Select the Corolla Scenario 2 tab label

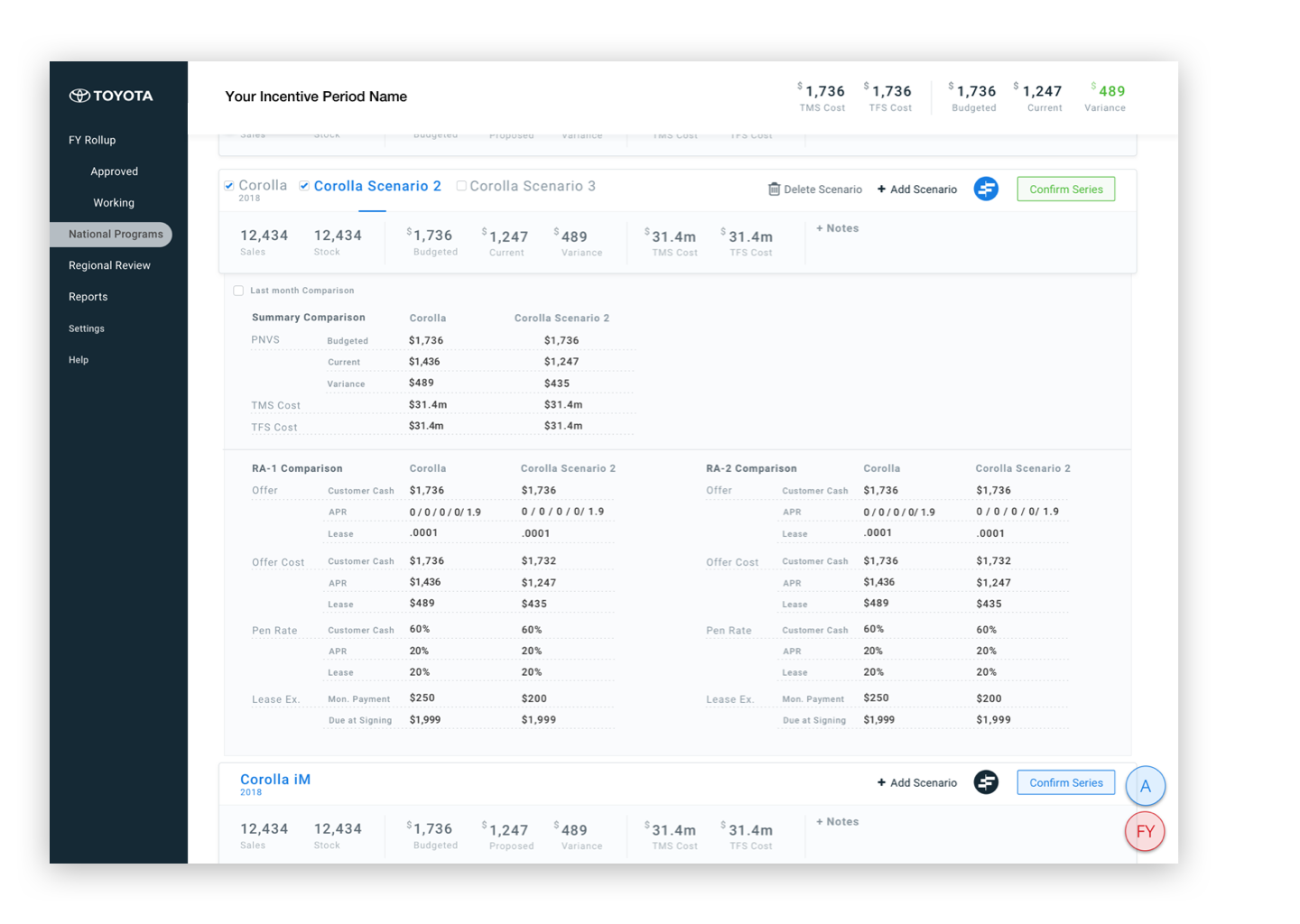pyautogui.click(x=377, y=186)
